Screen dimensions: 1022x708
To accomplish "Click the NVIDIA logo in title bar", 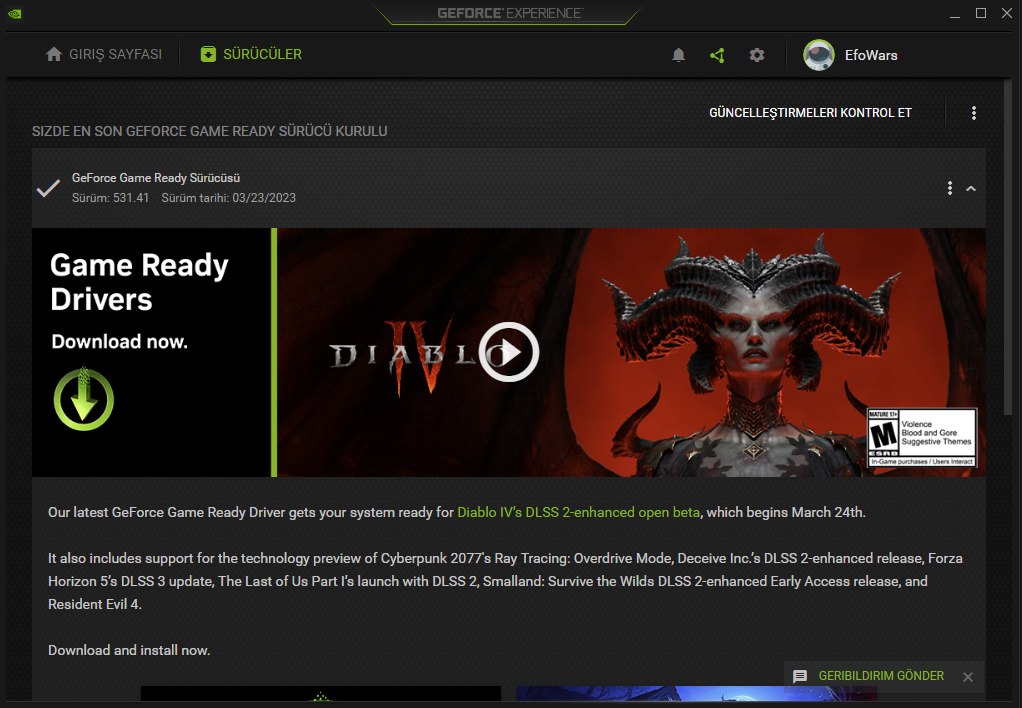I will pyautogui.click(x=14, y=13).
